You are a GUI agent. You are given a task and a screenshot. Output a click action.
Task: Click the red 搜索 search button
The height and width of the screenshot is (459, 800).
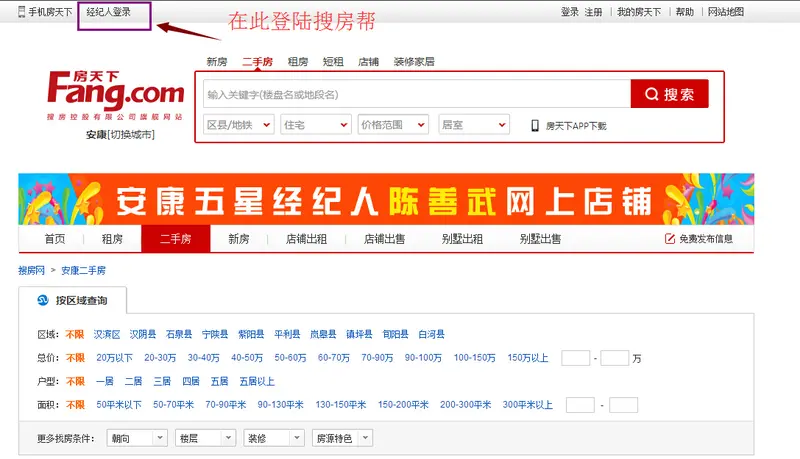point(669,94)
